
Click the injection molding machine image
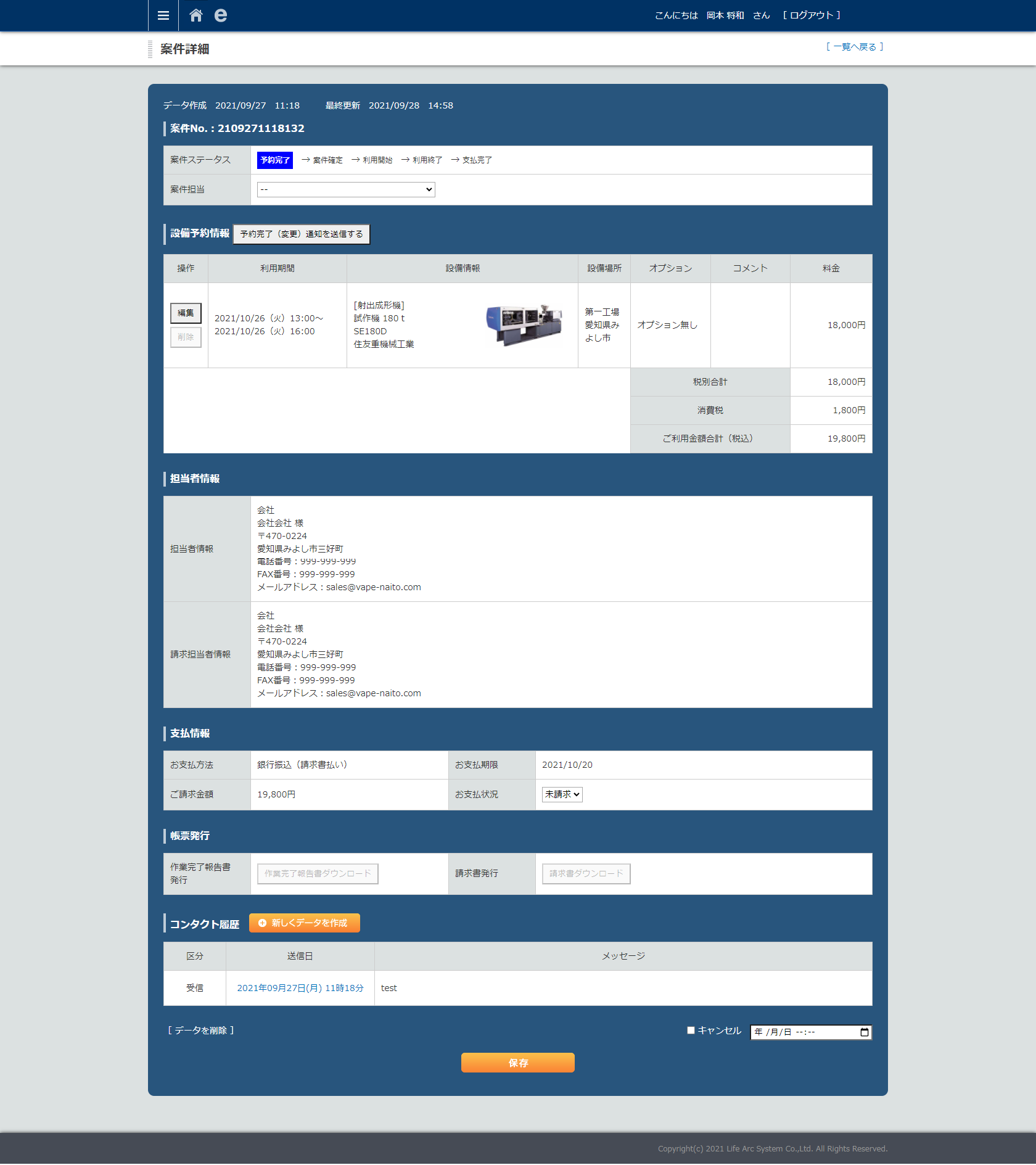pyautogui.click(x=524, y=325)
